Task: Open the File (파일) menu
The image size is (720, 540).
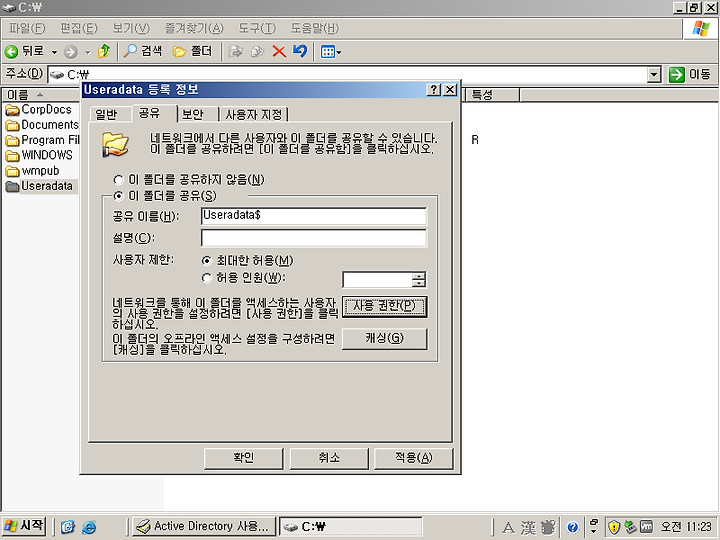Action: coord(27,28)
